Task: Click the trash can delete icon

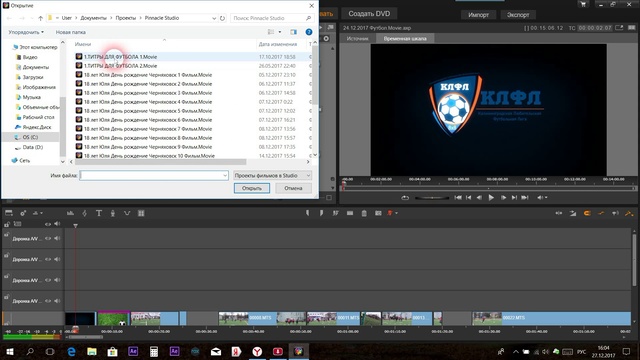Action: [364, 213]
